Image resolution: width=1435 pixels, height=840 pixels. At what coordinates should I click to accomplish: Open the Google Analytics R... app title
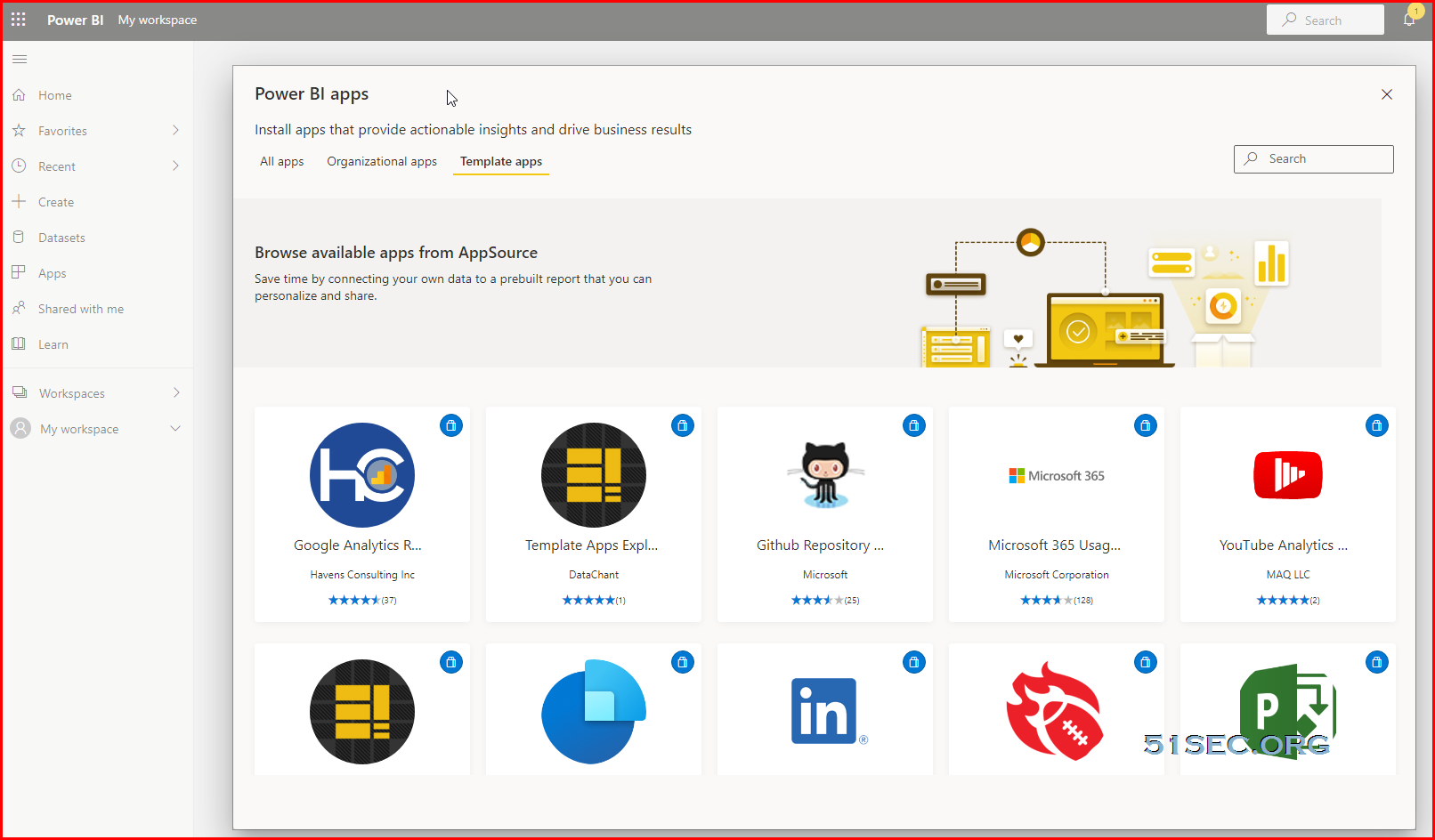(358, 545)
